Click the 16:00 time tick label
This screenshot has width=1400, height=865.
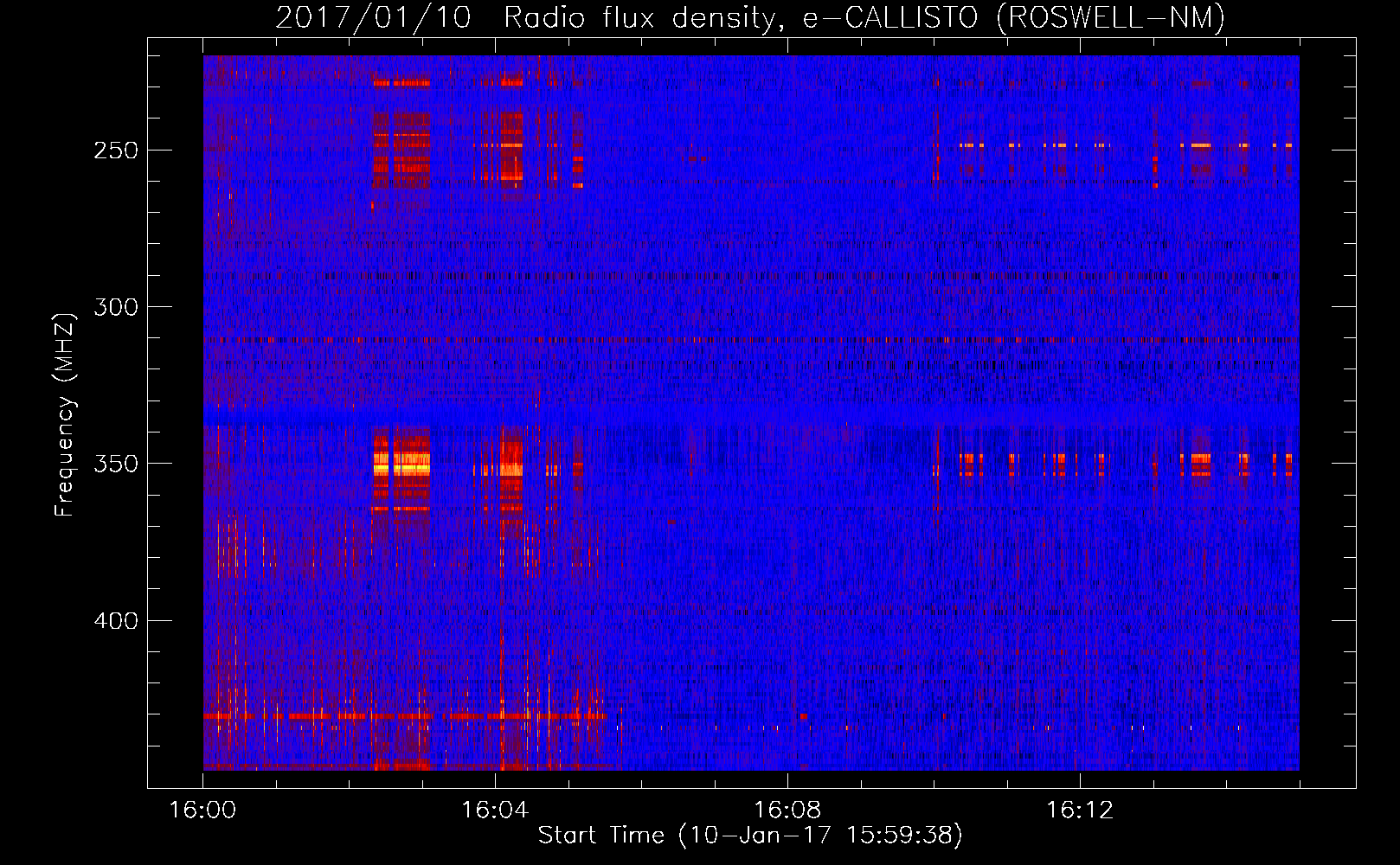click(x=202, y=811)
